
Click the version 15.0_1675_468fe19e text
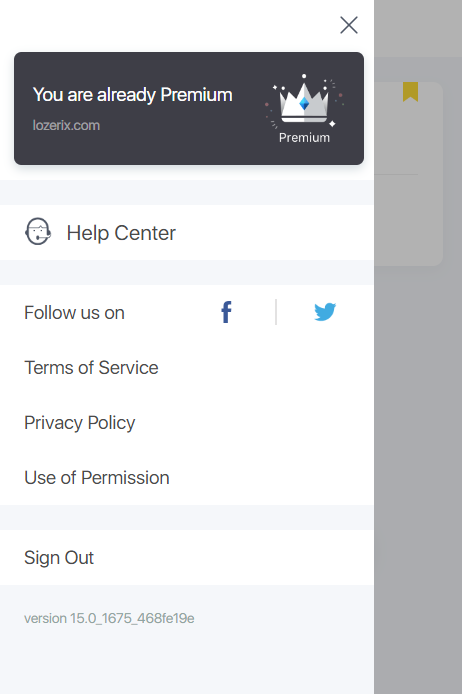[109, 618]
